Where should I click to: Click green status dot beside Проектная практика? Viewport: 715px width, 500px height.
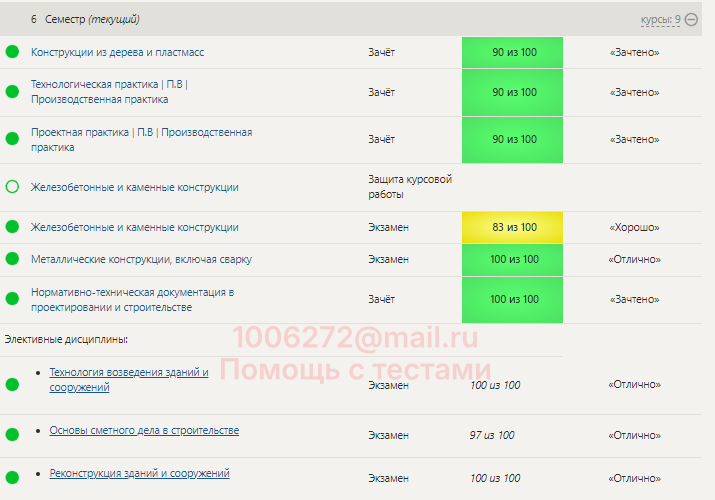point(12,139)
